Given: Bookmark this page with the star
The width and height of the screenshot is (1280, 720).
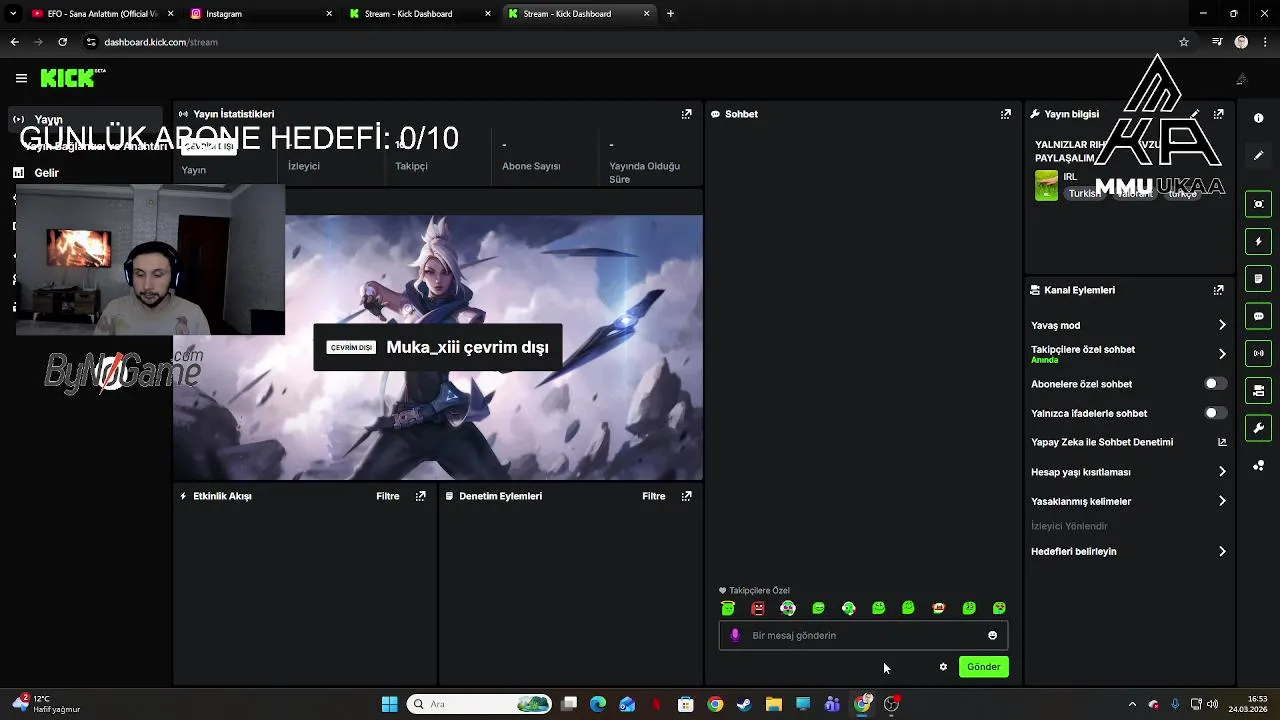Looking at the screenshot, I should click(1184, 42).
